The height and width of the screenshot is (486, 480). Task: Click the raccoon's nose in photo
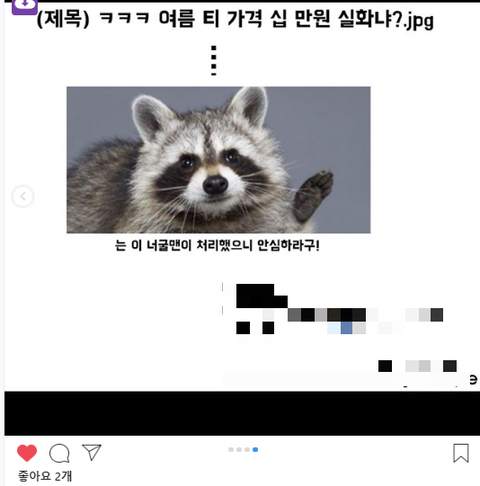(215, 184)
